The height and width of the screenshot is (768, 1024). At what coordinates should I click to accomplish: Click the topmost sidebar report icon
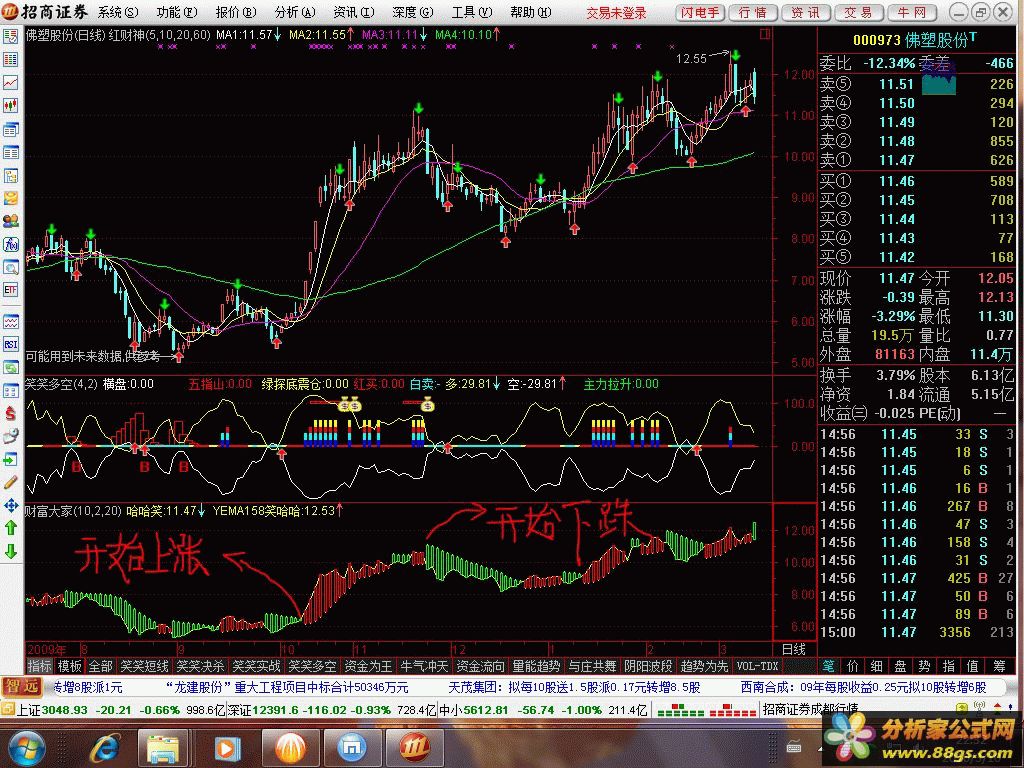tap(10, 37)
